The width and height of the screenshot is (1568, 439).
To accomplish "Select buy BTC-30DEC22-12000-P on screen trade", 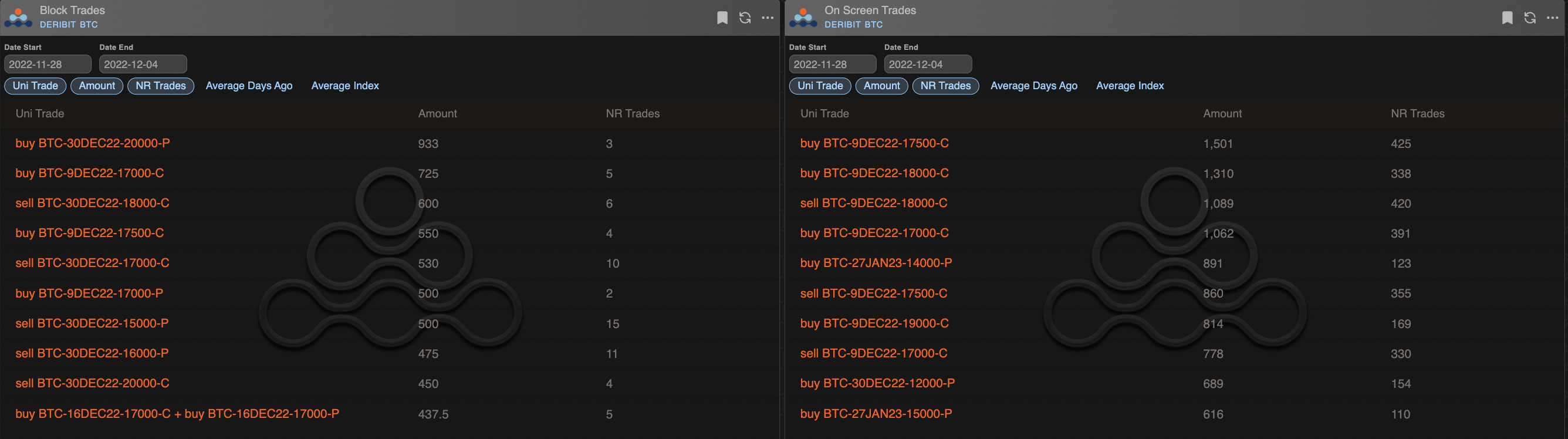I will pyautogui.click(x=877, y=383).
